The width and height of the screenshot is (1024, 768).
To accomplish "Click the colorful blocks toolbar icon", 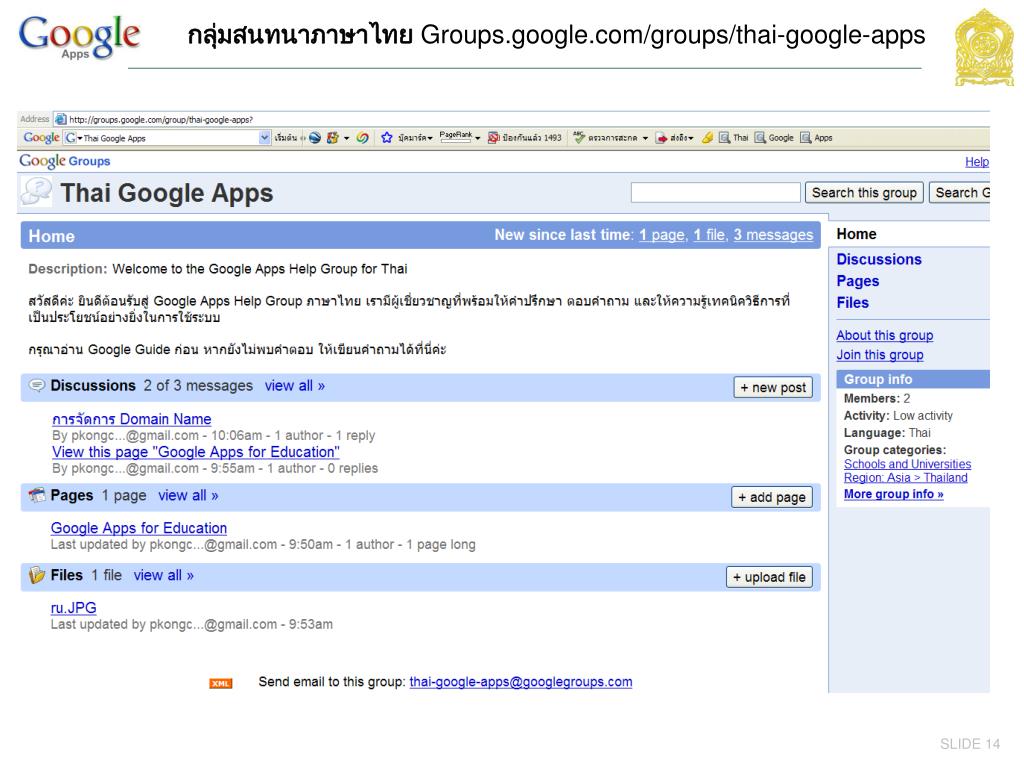I will (x=332, y=138).
